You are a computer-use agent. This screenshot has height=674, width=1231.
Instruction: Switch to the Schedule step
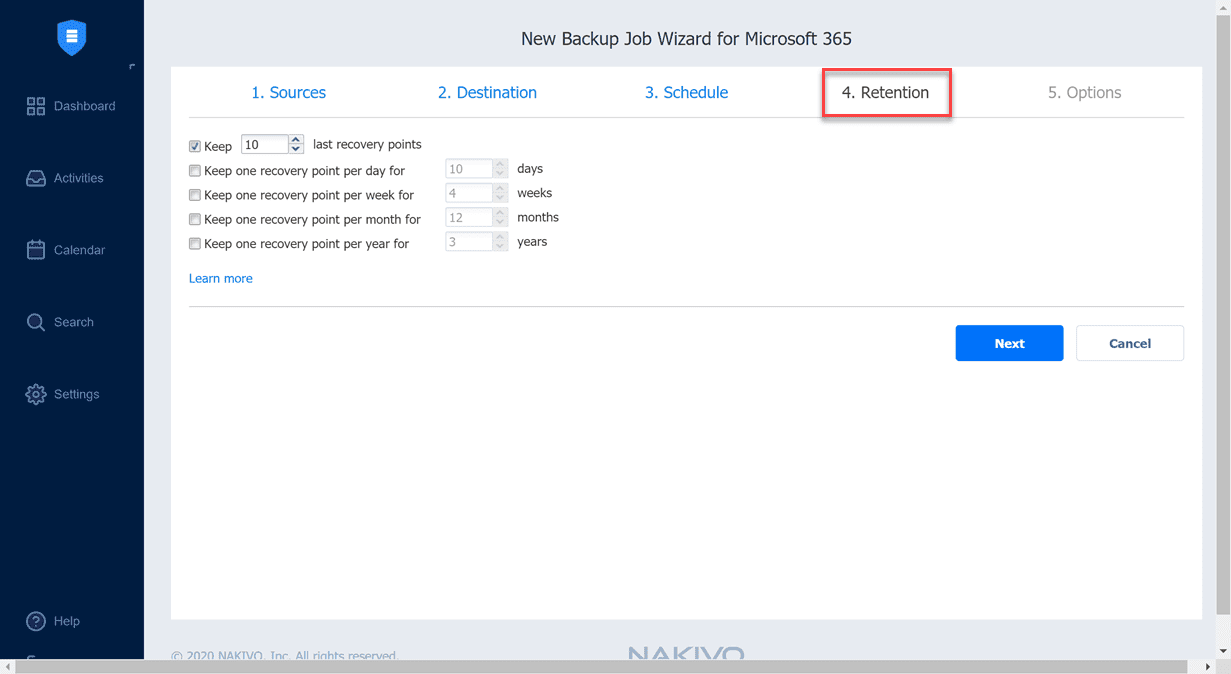pyautogui.click(x=686, y=92)
